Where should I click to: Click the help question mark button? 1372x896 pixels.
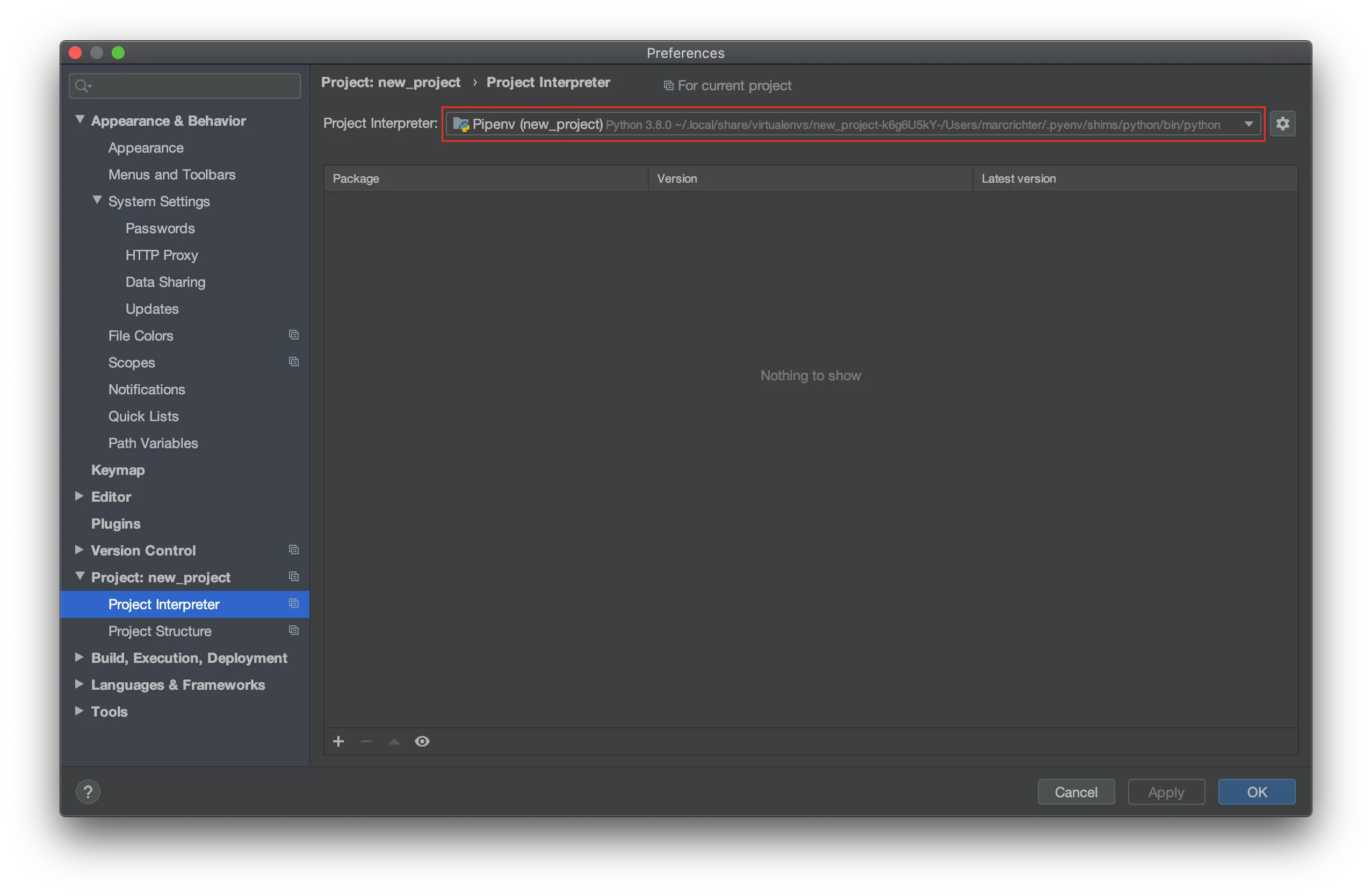[88, 792]
